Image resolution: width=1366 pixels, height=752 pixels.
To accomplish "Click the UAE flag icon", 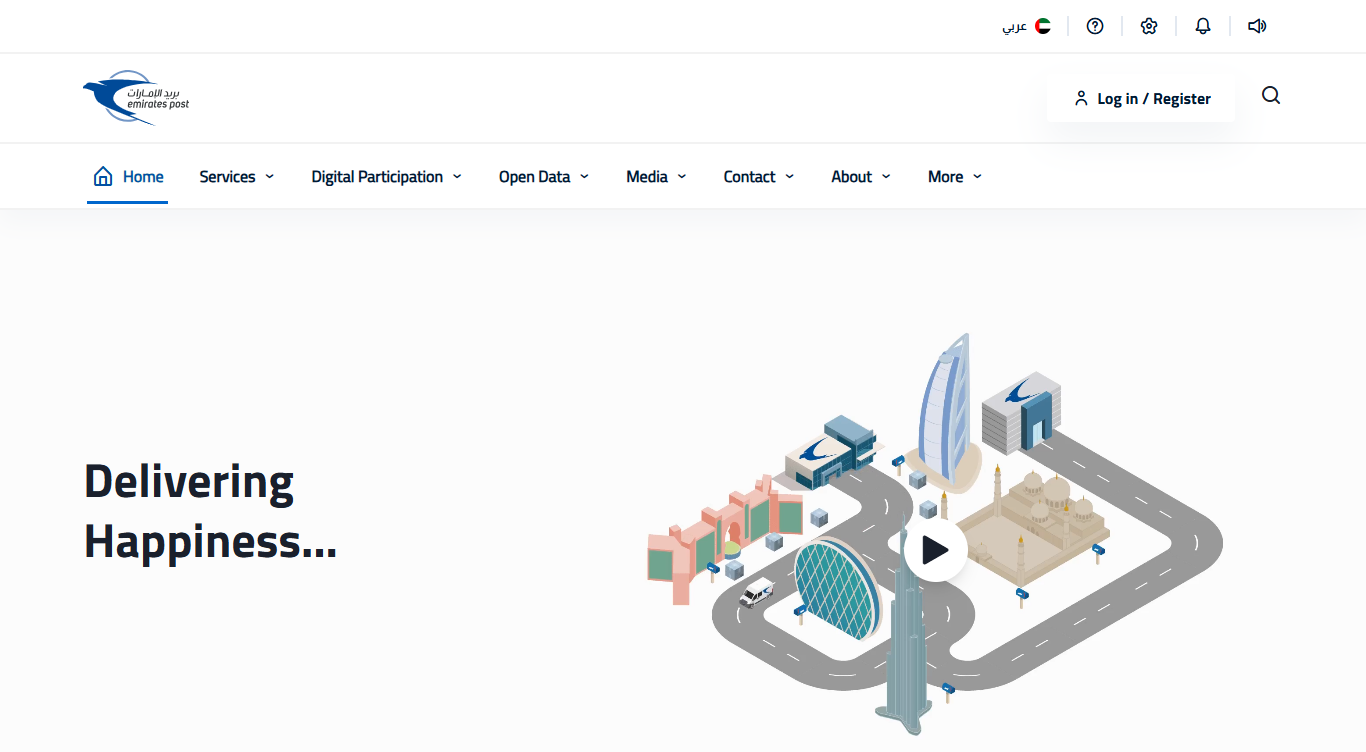I will pyautogui.click(x=1043, y=26).
